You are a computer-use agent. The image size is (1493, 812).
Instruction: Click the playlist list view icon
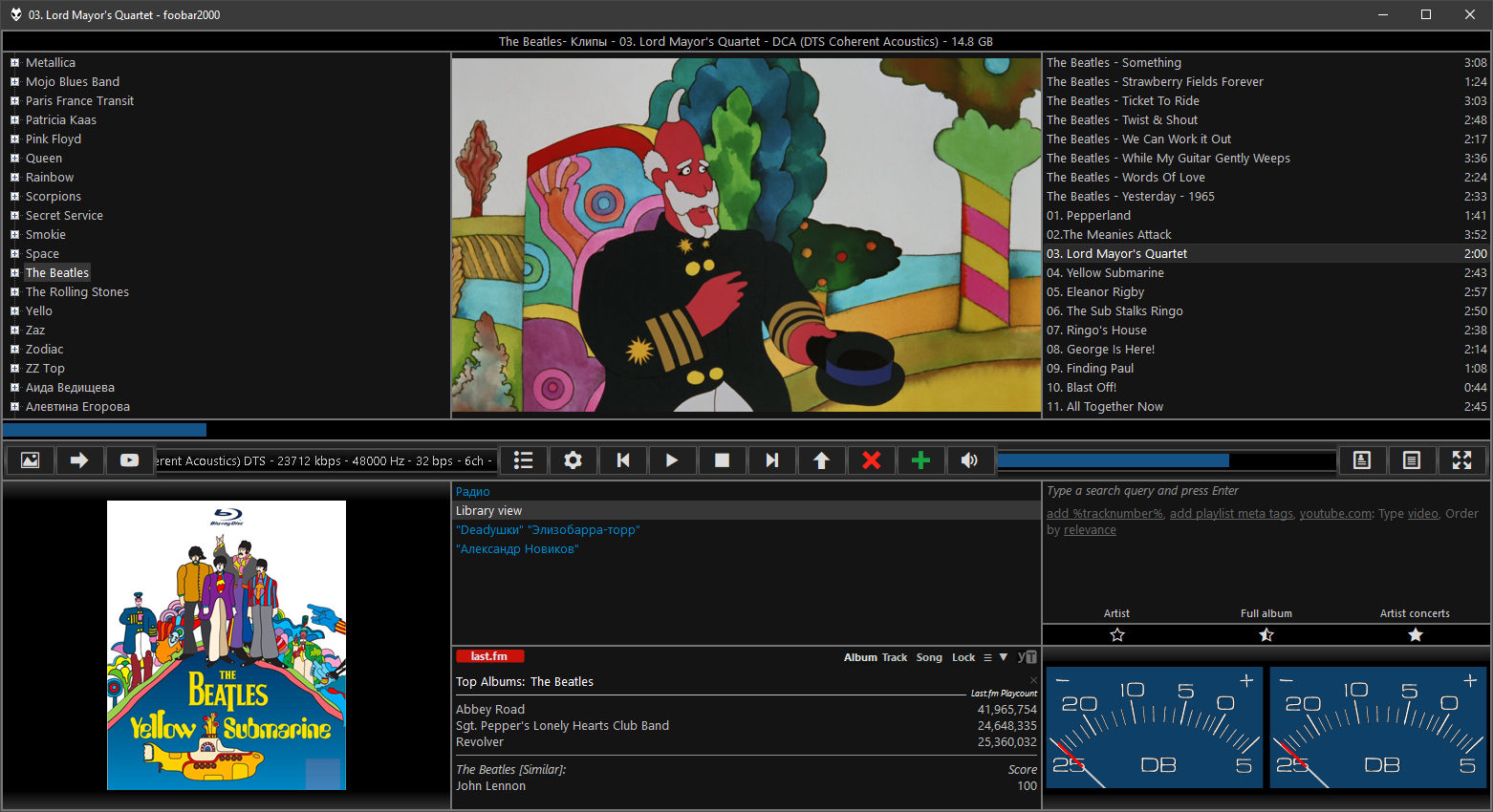[523, 460]
